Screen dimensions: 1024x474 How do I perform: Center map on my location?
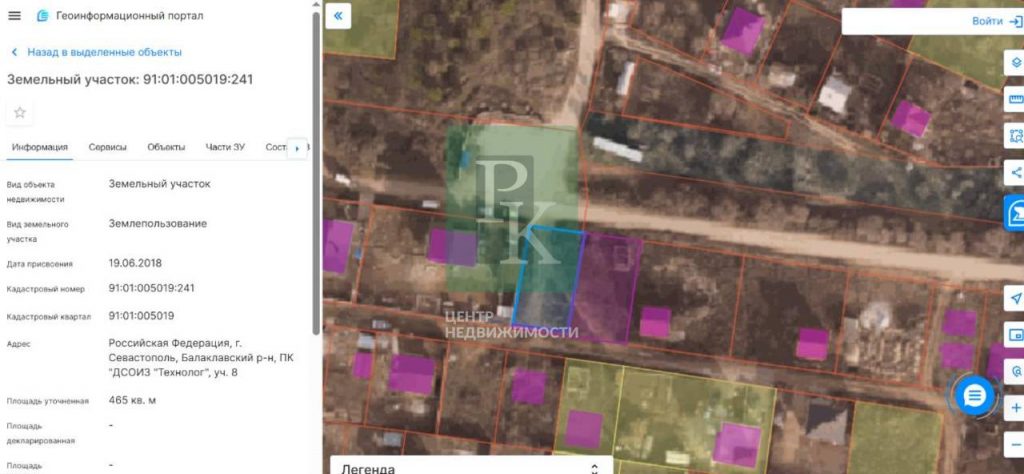click(x=1015, y=299)
